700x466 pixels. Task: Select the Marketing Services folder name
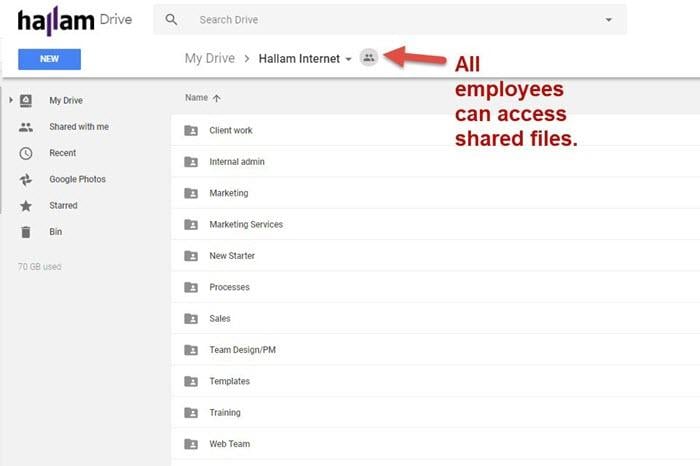[x=246, y=225]
